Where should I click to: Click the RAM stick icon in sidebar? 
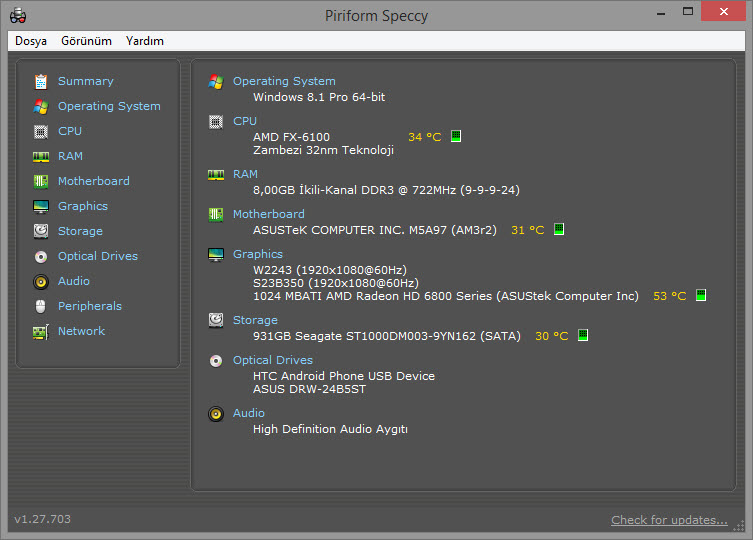41,157
